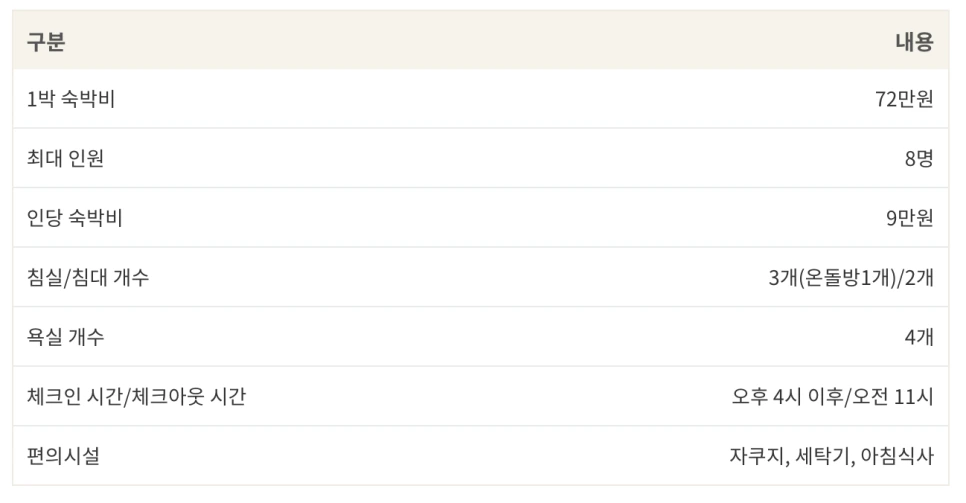Click the 8명 capacity value
Viewport: 966px width, 503px height.
pyautogui.click(x=919, y=158)
